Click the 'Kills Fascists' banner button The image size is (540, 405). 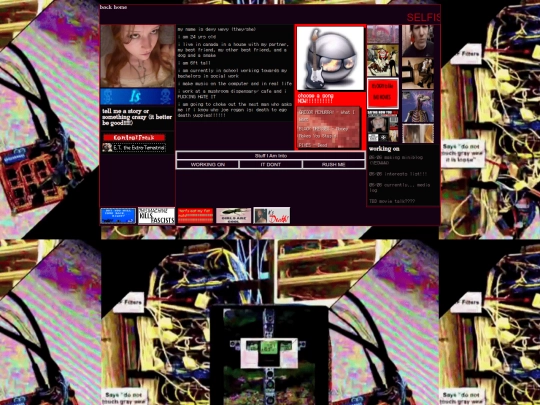point(156,216)
